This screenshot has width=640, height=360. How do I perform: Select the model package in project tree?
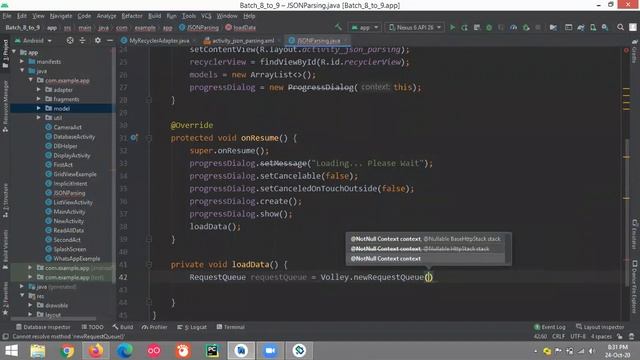(61, 108)
